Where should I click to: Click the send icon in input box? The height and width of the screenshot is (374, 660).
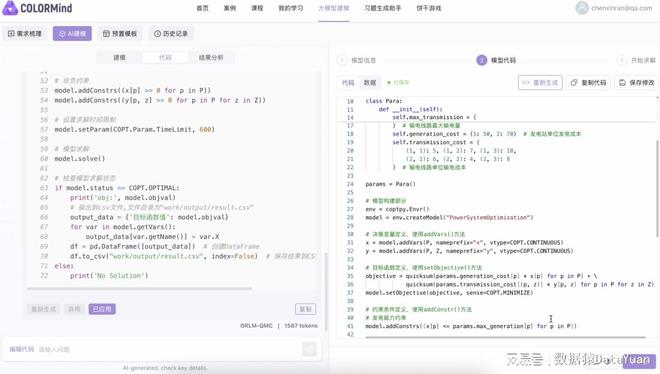309,349
